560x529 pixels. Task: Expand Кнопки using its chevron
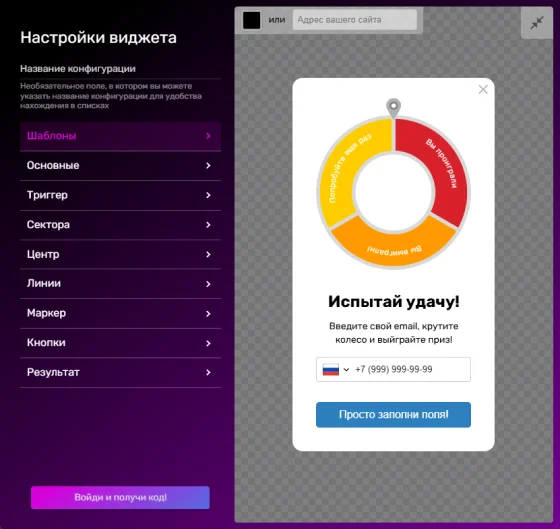point(208,343)
